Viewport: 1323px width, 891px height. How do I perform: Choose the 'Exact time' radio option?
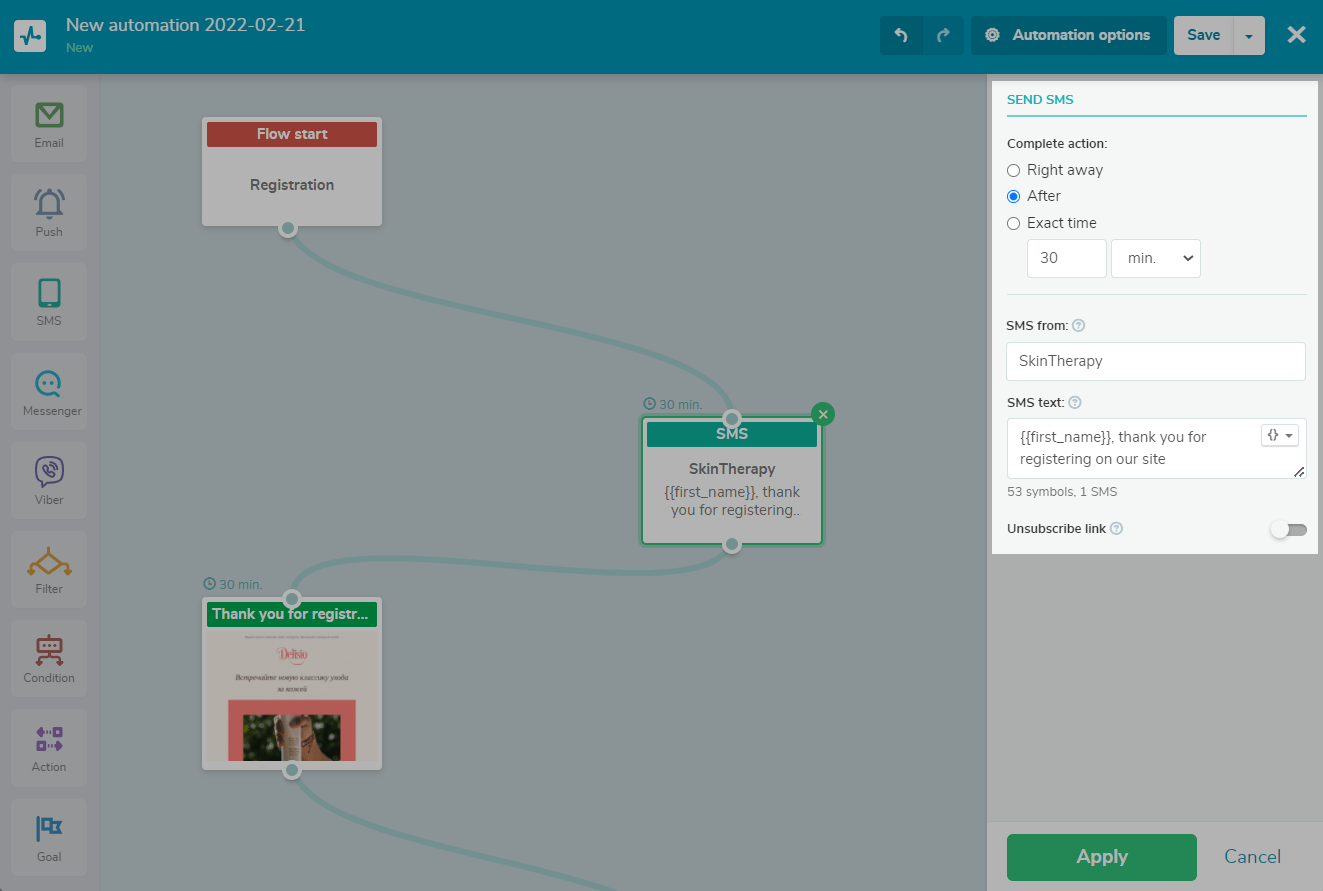click(x=1014, y=223)
